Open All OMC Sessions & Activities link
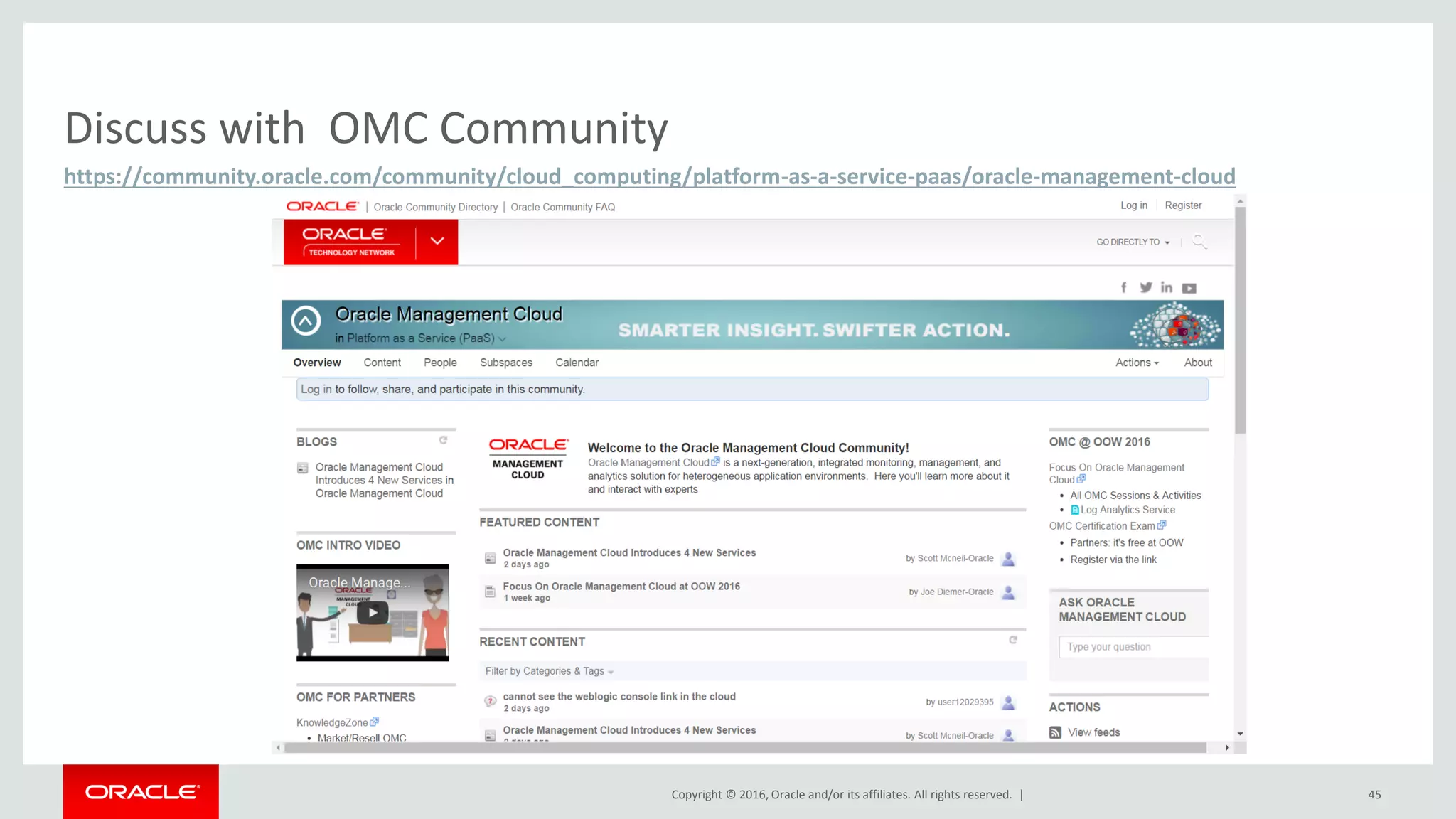The width and height of the screenshot is (1456, 819). (x=1135, y=496)
